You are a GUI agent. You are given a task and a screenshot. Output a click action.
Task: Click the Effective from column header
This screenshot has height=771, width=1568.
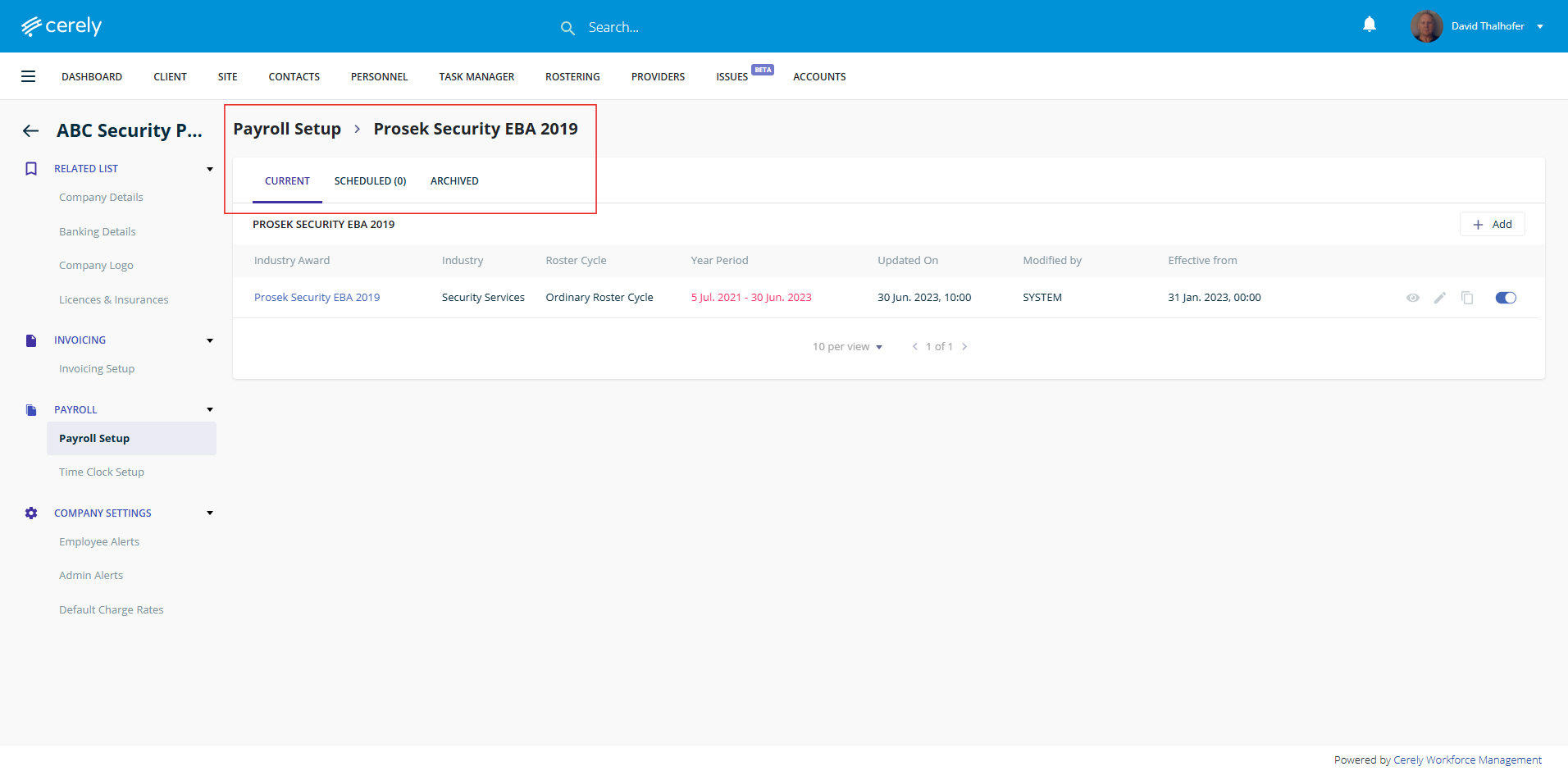[x=1202, y=261]
